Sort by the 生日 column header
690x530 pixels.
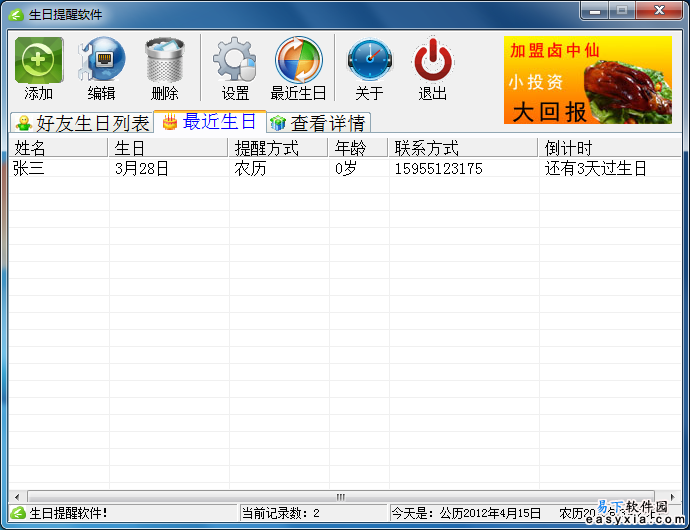(168, 148)
